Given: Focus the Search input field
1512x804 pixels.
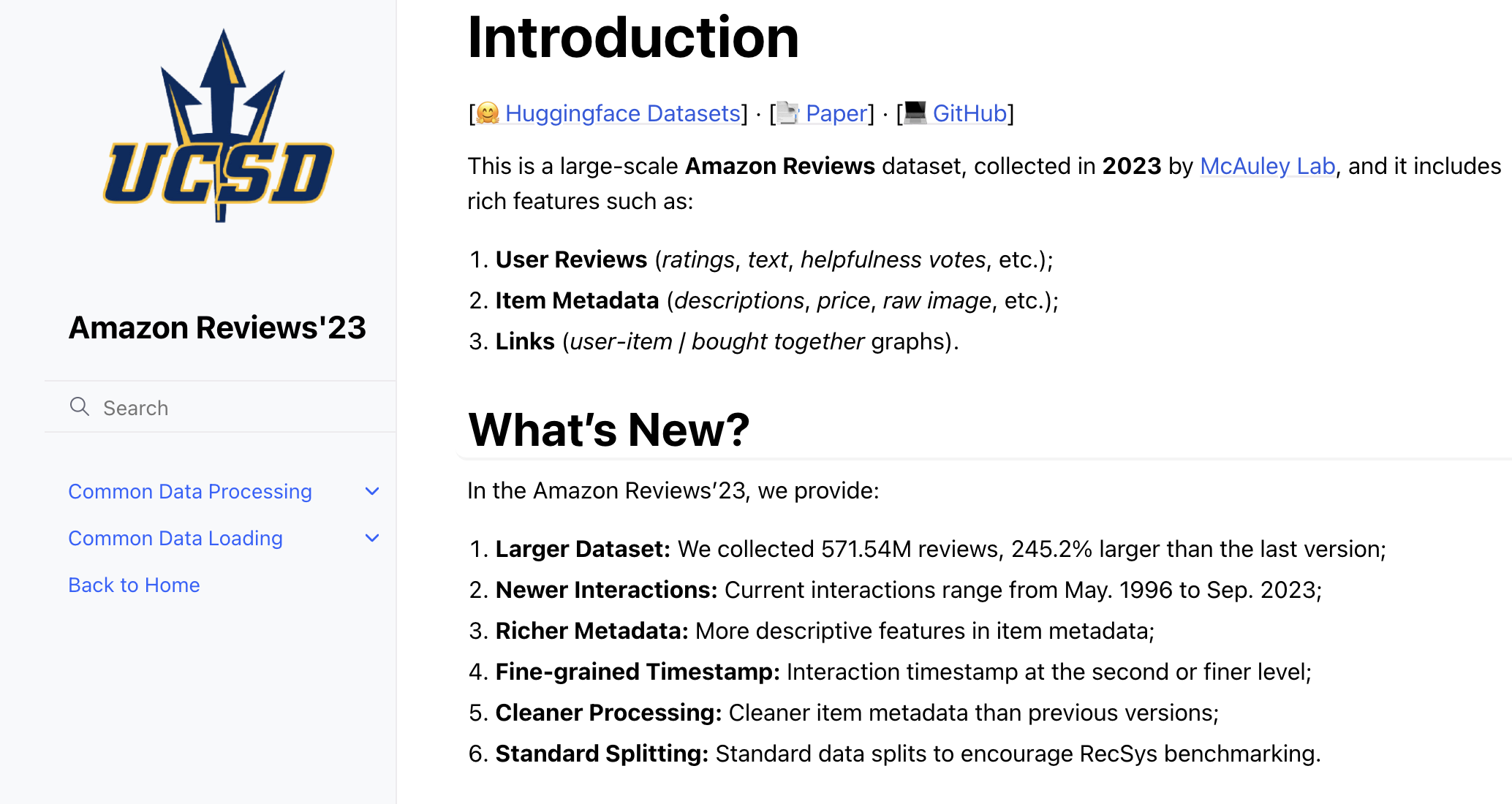Looking at the screenshot, I should pos(220,407).
